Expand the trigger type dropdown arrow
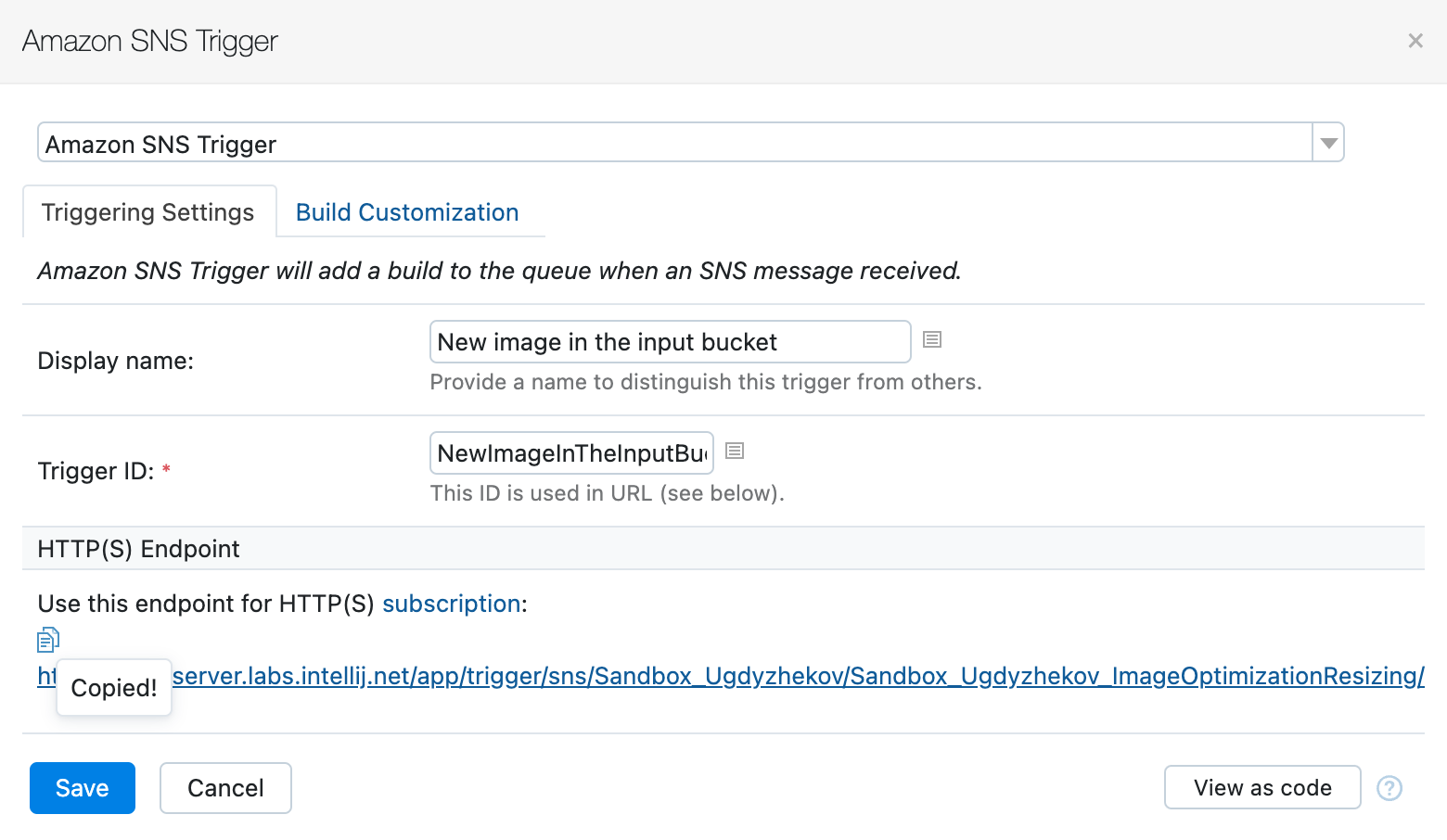This screenshot has width=1447, height=840. [1328, 144]
